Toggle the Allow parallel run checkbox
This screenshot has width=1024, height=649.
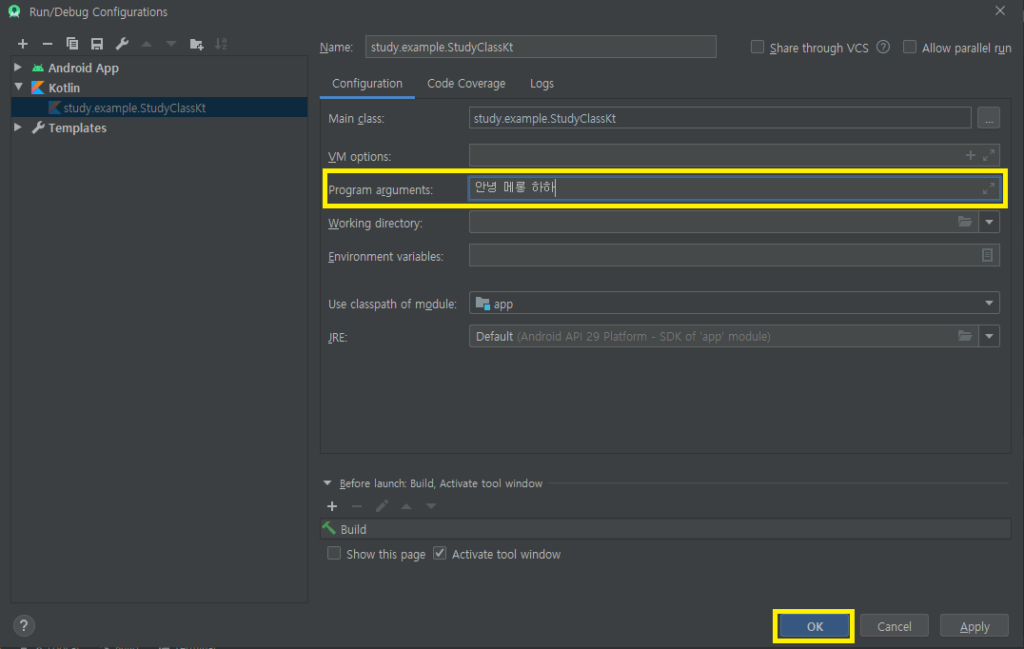point(909,47)
